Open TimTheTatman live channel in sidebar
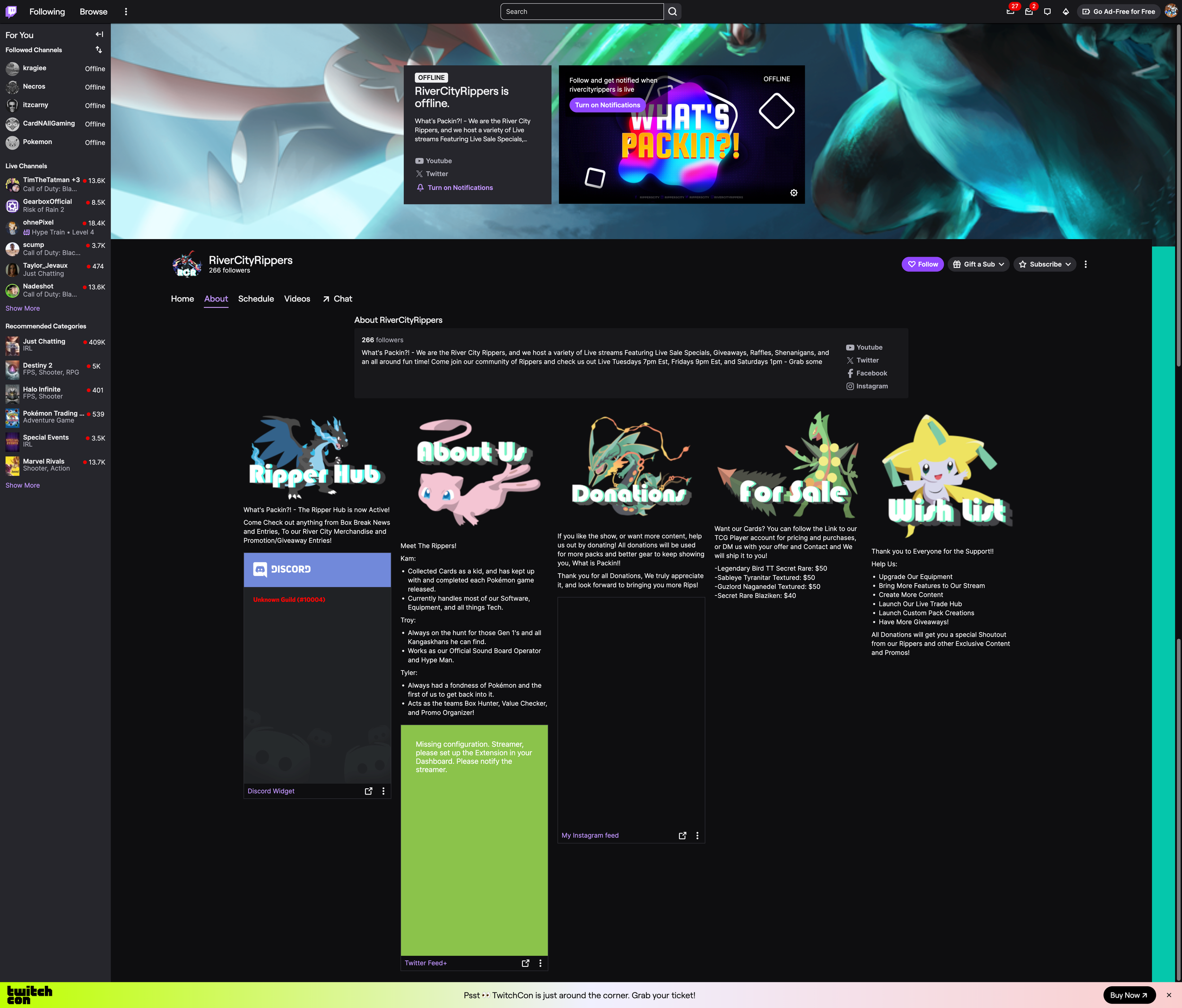This screenshot has width=1182, height=1008. pos(55,184)
